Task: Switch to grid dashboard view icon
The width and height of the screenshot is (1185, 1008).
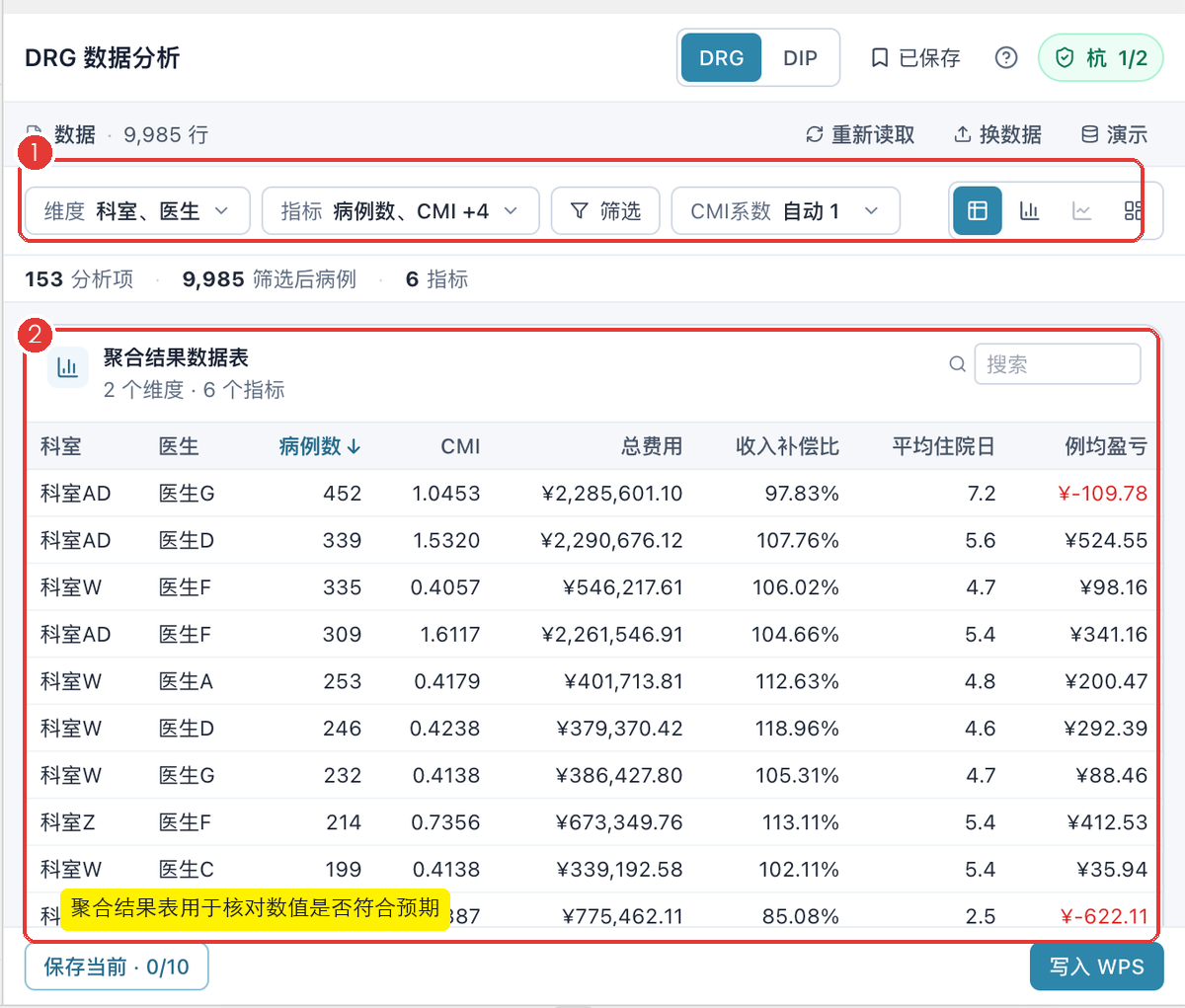Action: tap(1134, 210)
